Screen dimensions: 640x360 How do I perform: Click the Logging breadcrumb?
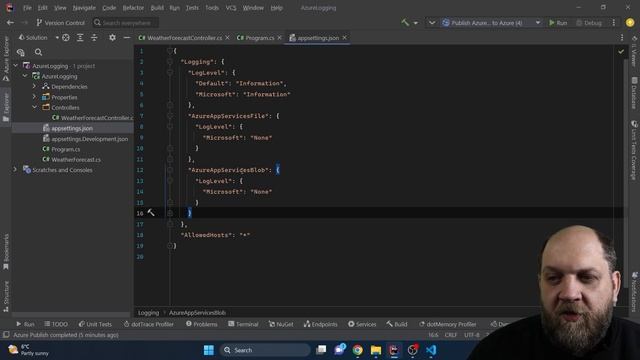tap(148, 313)
